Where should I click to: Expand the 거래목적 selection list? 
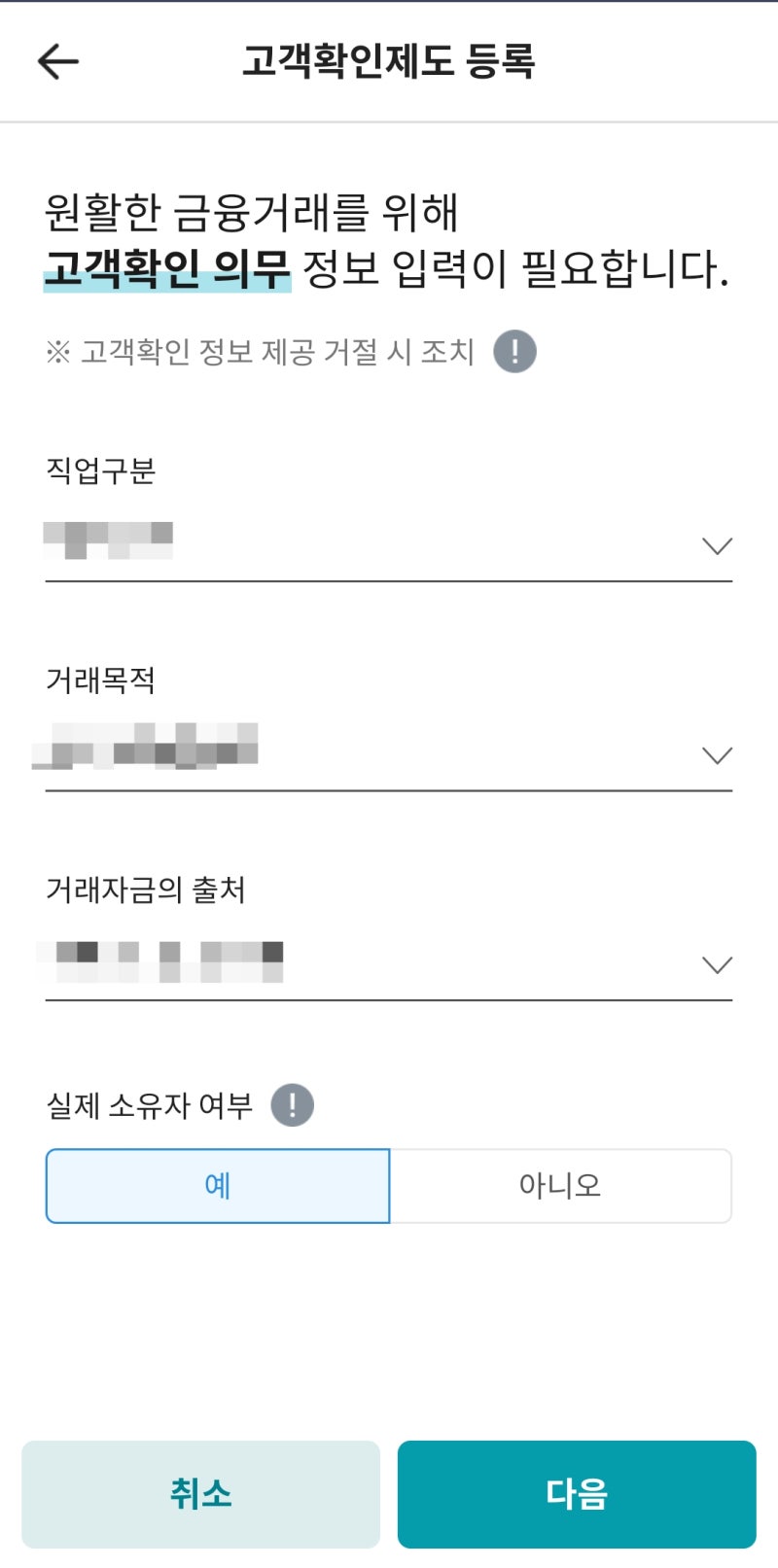coord(717,754)
